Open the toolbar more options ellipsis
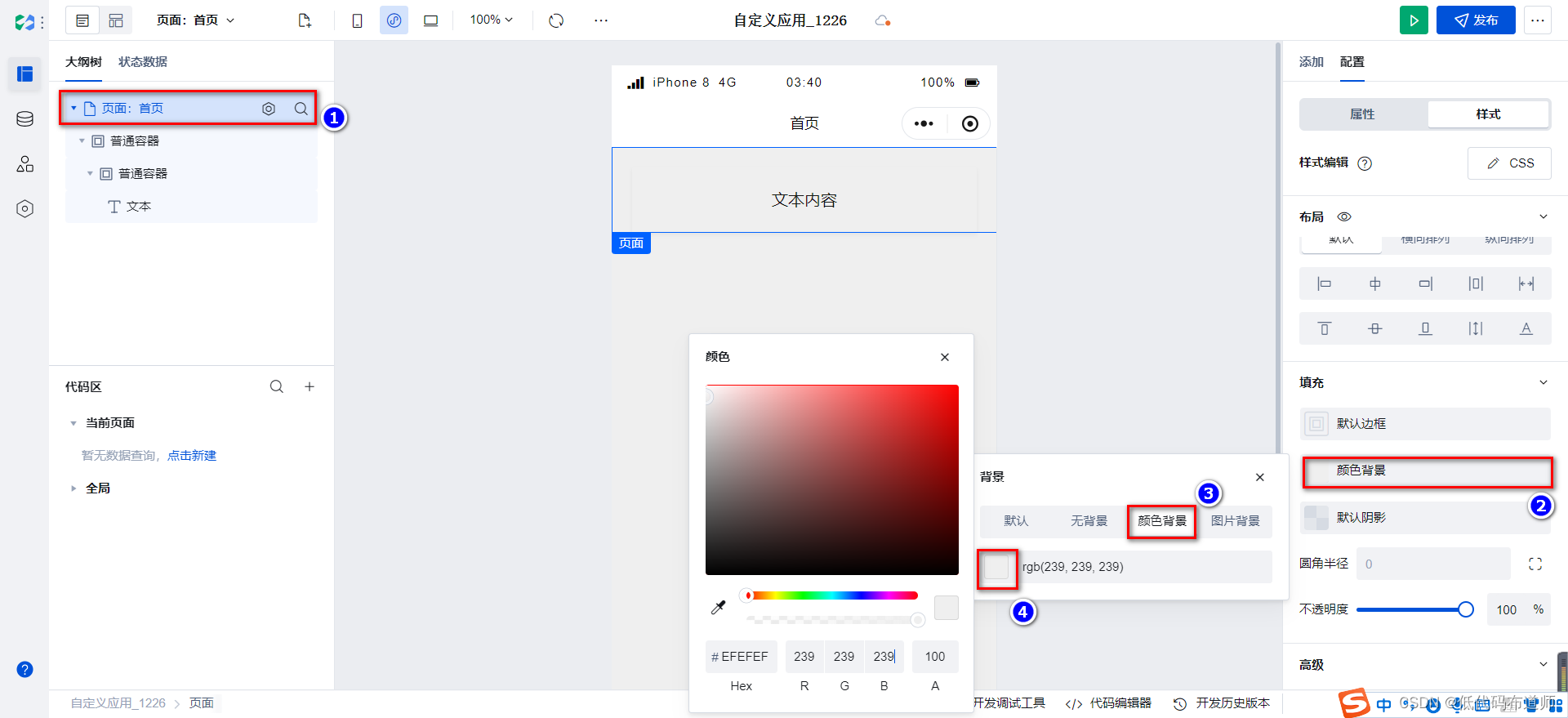This screenshot has width=1568, height=718. [x=600, y=20]
